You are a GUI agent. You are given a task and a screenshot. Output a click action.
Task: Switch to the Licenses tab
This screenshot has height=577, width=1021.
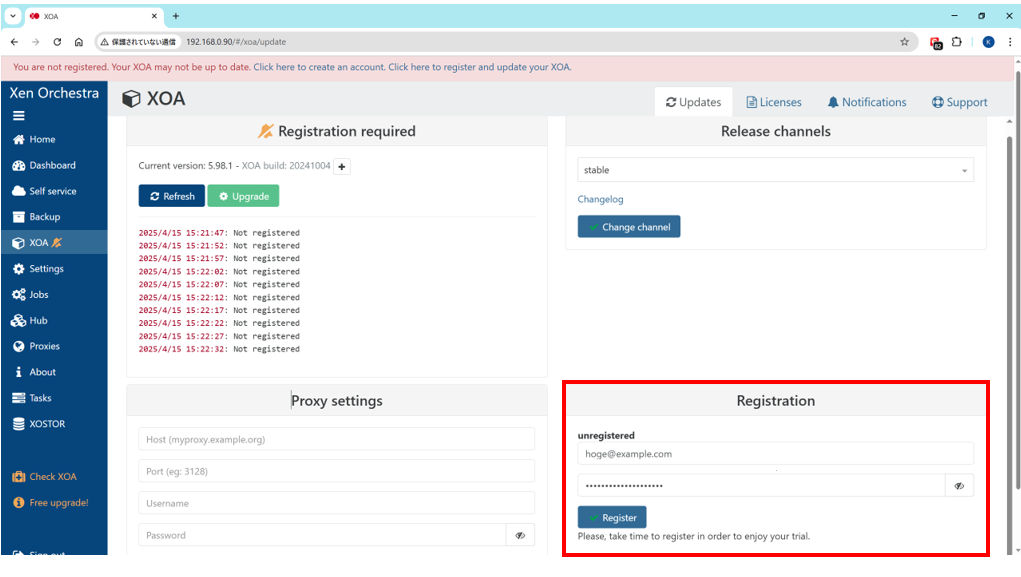click(772, 102)
